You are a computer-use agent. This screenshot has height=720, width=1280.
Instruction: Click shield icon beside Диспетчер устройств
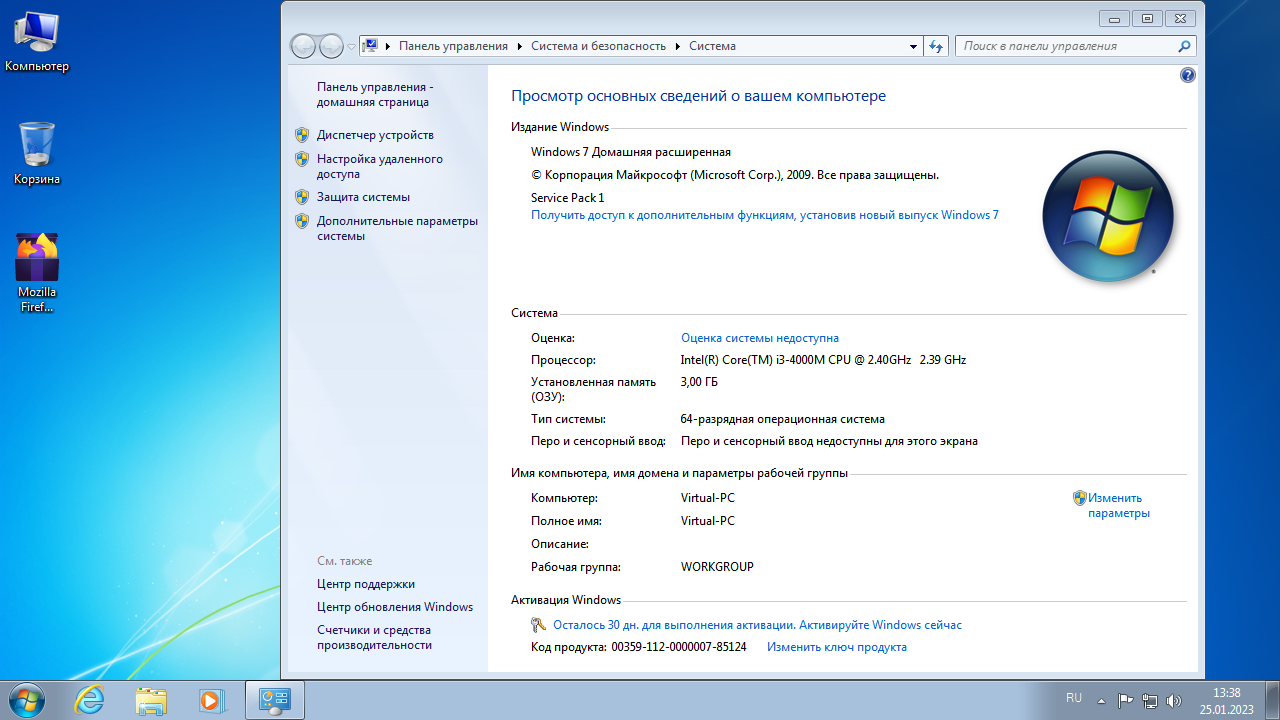[x=302, y=135]
